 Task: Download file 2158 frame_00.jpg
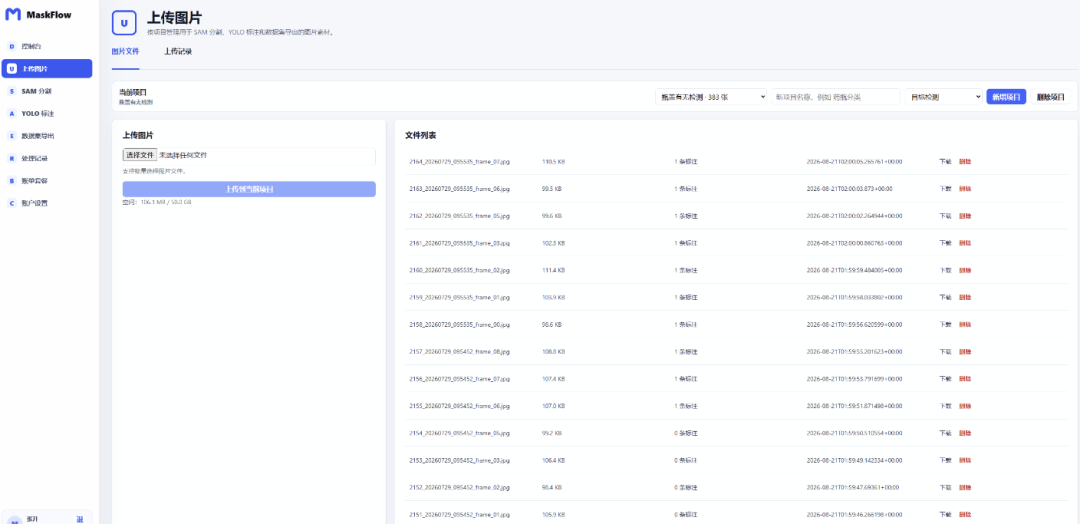(x=945, y=324)
